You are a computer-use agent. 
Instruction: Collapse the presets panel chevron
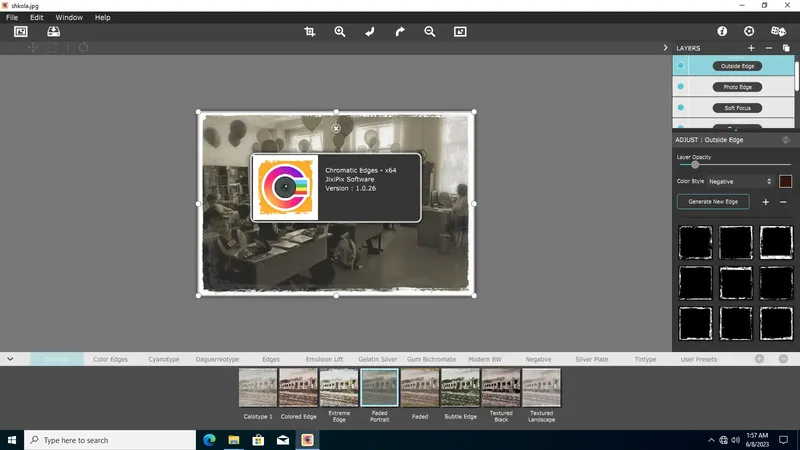click(10, 358)
